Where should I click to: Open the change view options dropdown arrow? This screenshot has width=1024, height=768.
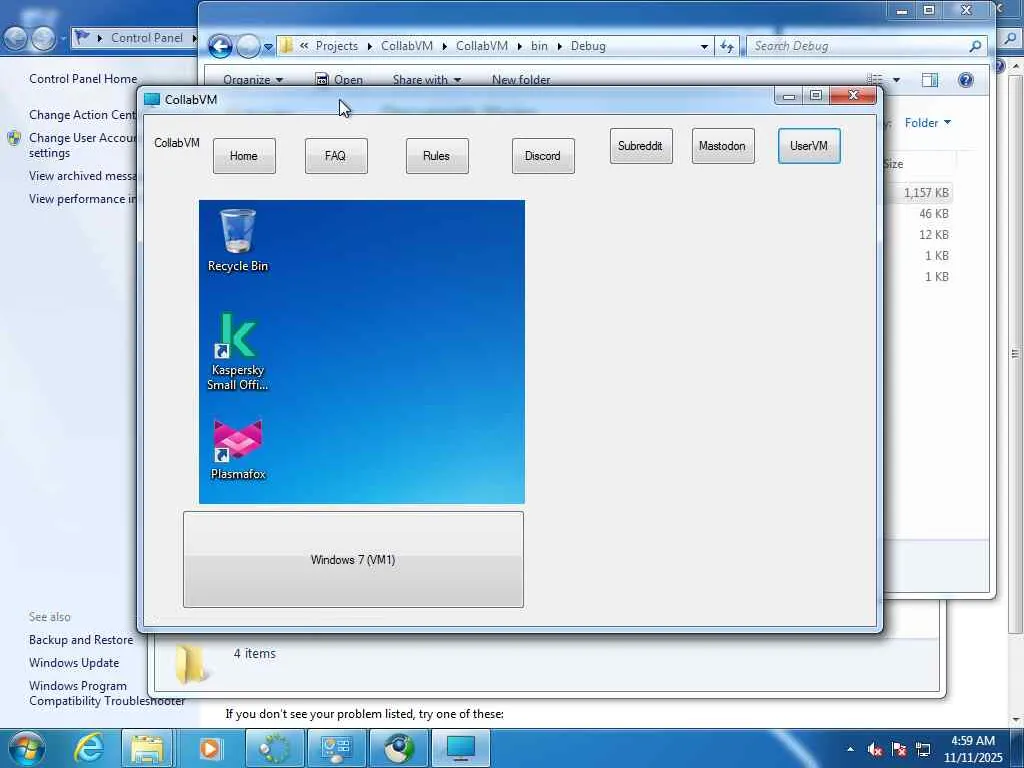click(896, 80)
